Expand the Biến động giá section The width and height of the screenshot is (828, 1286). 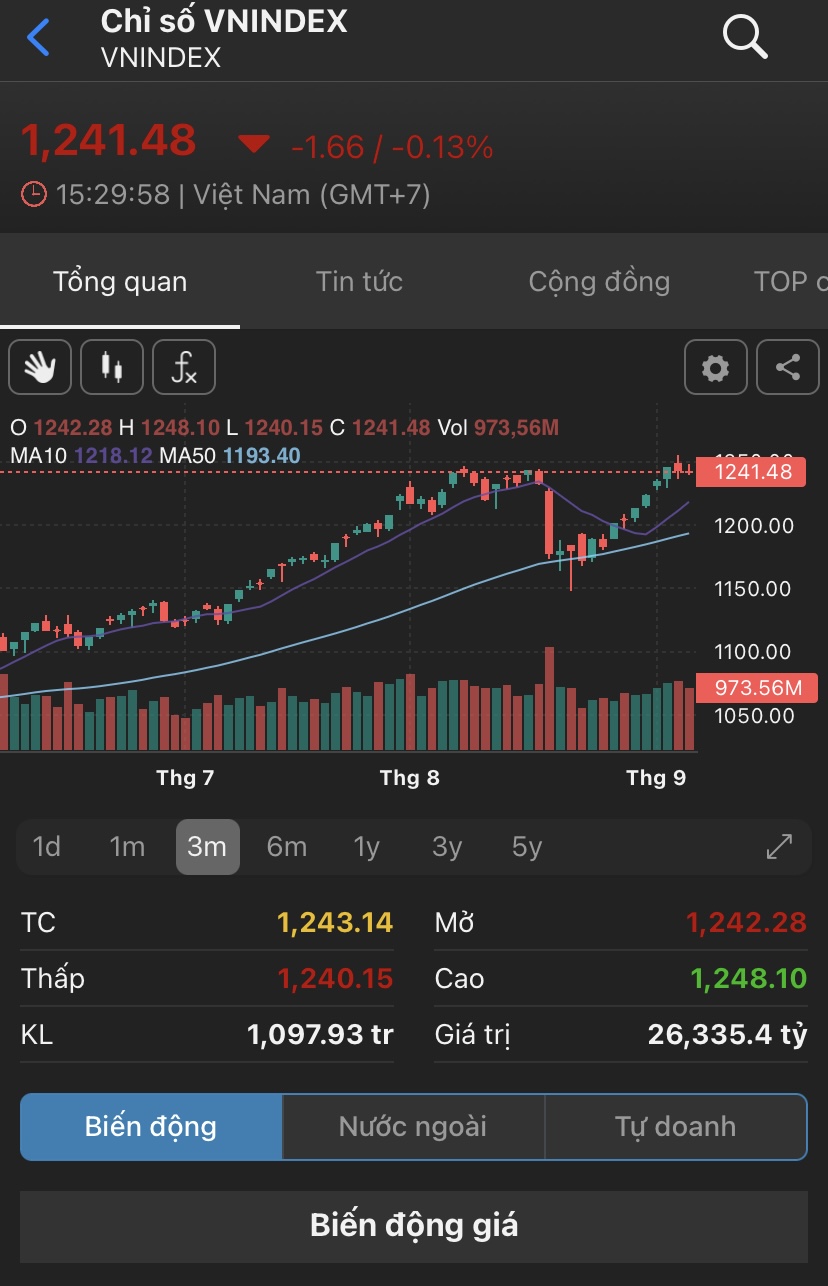click(414, 1226)
